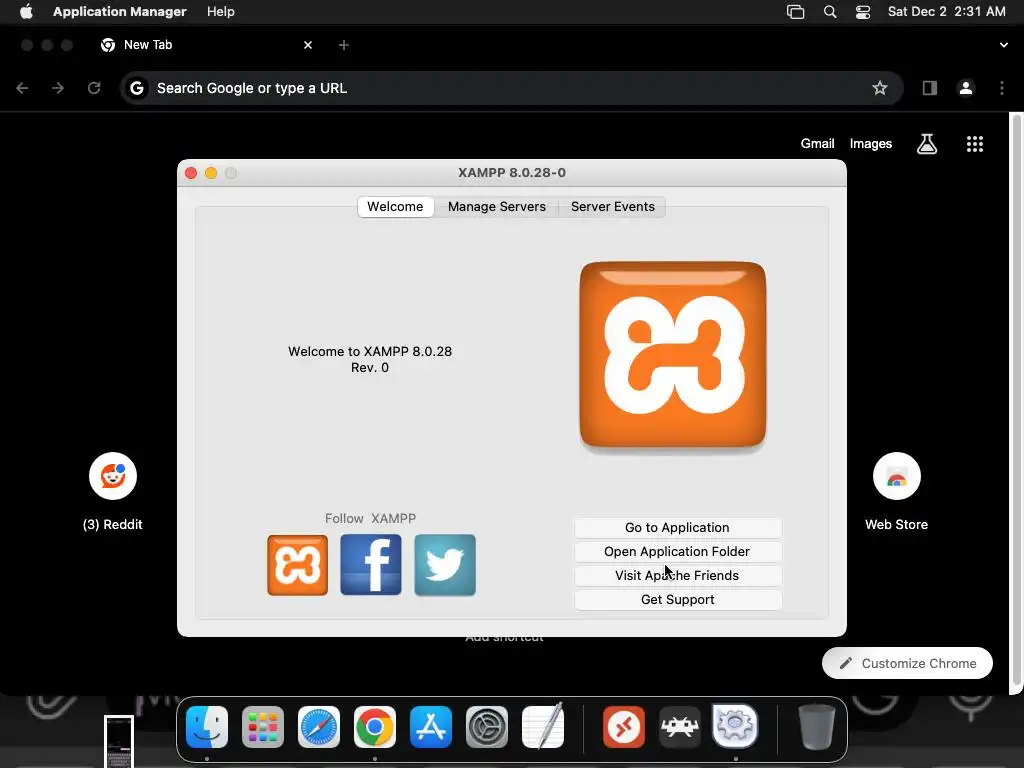
Task: Click the large XAMPP logo image
Action: coord(673,355)
